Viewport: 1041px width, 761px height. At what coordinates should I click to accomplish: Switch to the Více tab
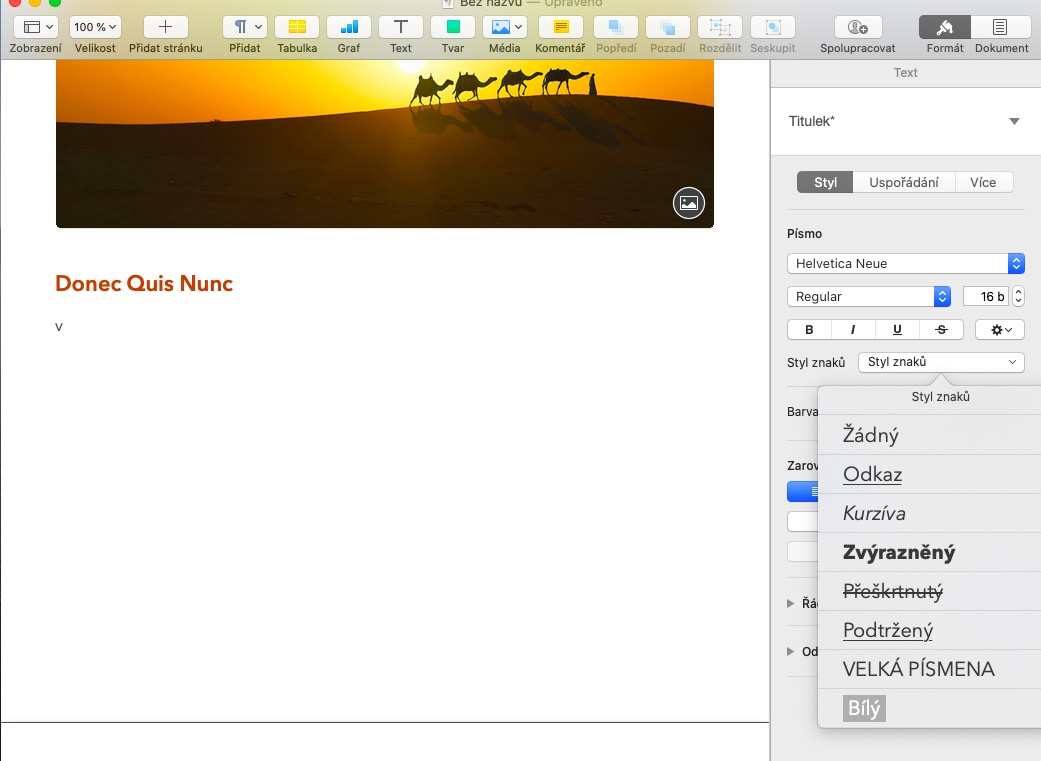tap(983, 183)
